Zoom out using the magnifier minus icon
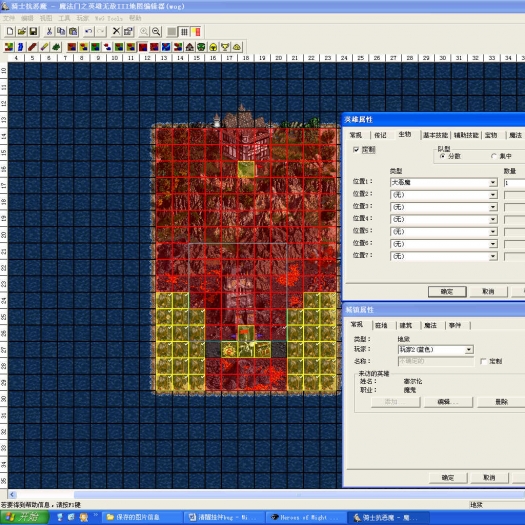The height and width of the screenshot is (525, 525). coord(156,31)
